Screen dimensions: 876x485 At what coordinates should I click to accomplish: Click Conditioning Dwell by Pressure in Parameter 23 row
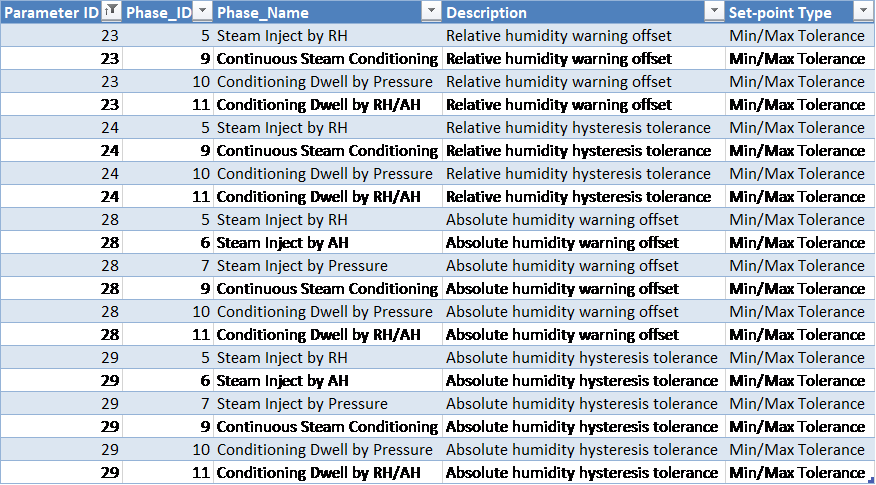tap(325, 82)
